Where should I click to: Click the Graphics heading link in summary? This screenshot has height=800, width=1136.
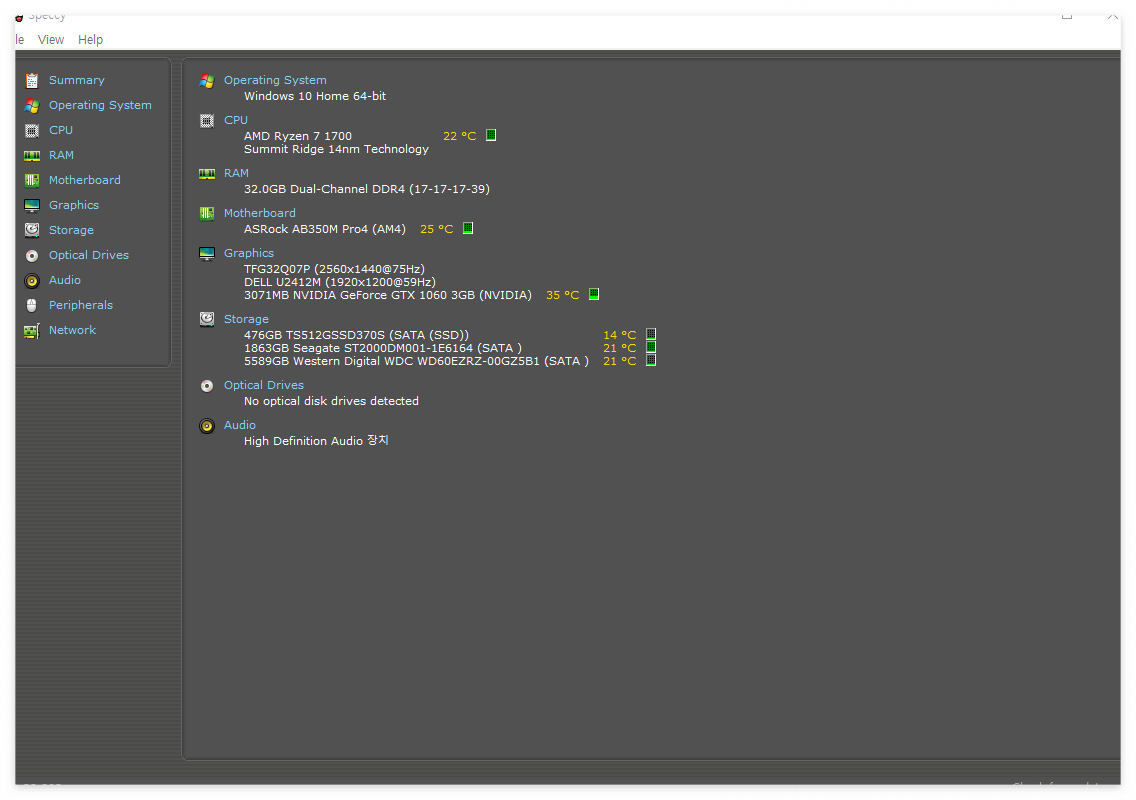pos(248,253)
